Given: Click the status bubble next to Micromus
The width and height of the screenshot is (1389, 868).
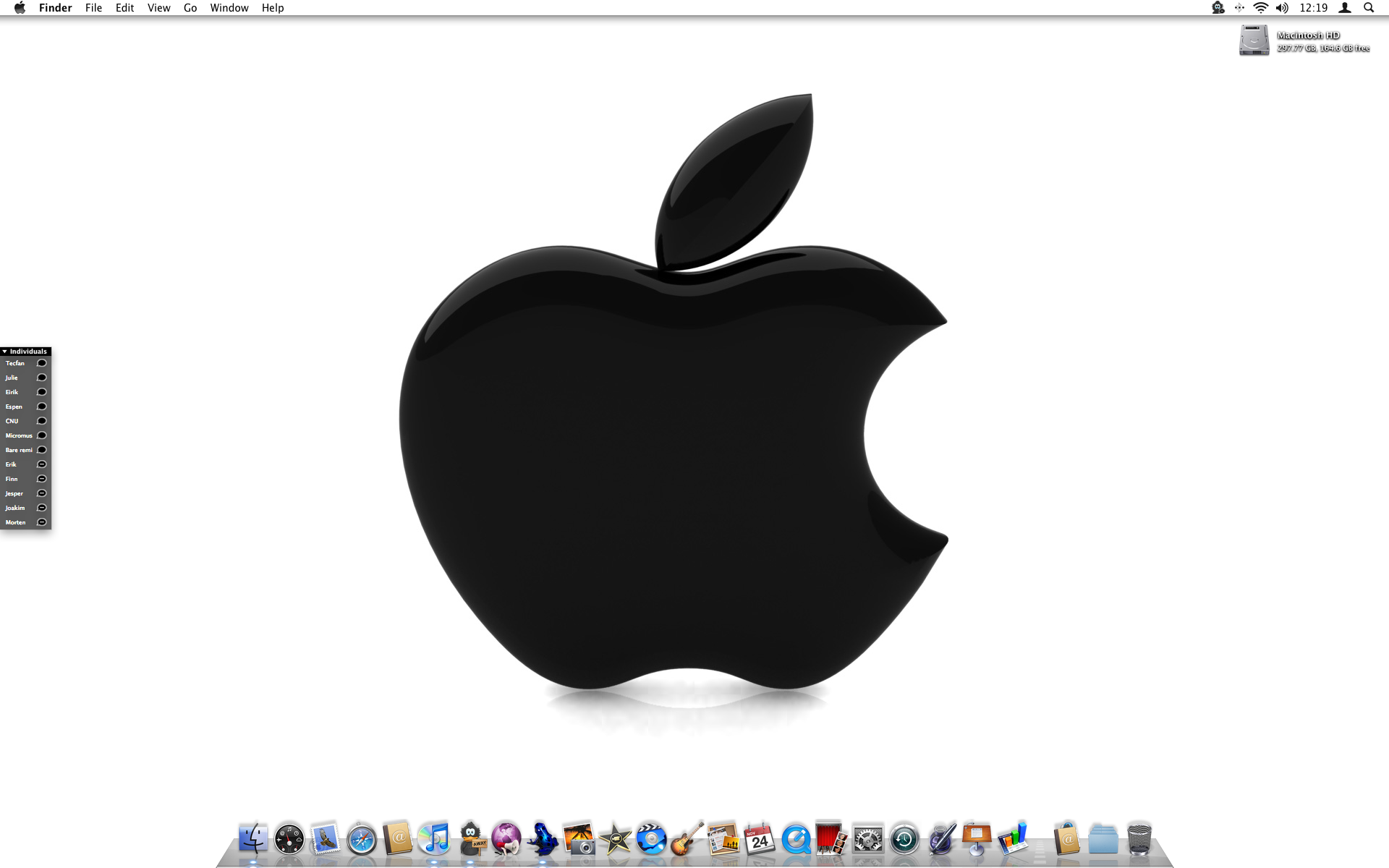Looking at the screenshot, I should 42,435.
